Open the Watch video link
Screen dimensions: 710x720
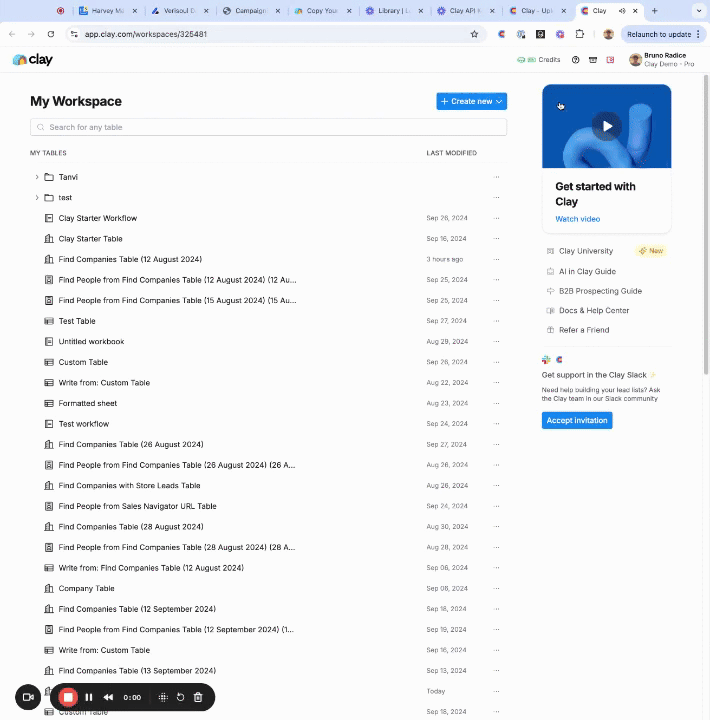click(x=577, y=219)
